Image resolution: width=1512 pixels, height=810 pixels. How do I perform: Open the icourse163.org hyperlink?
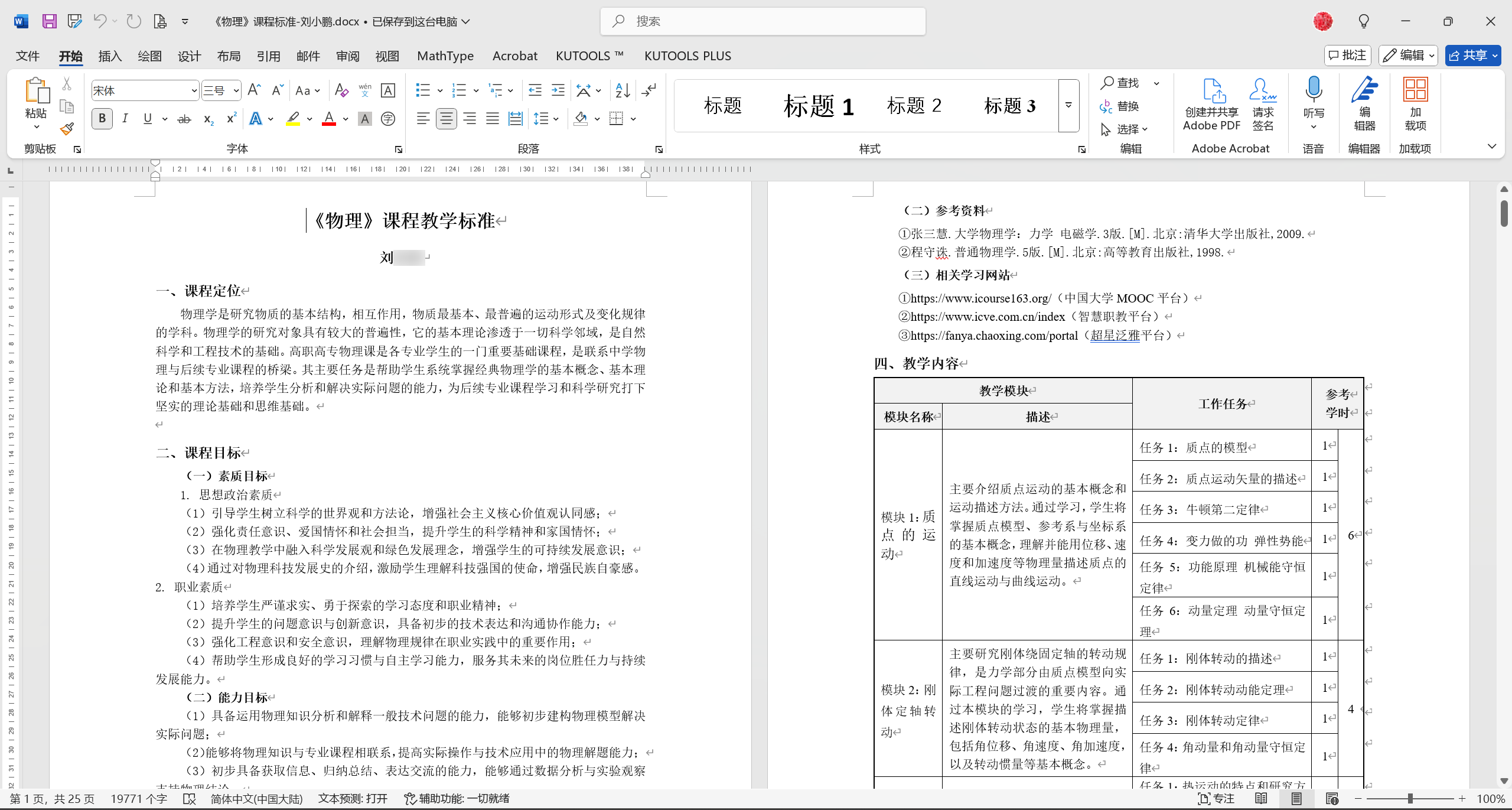[x=980, y=298]
